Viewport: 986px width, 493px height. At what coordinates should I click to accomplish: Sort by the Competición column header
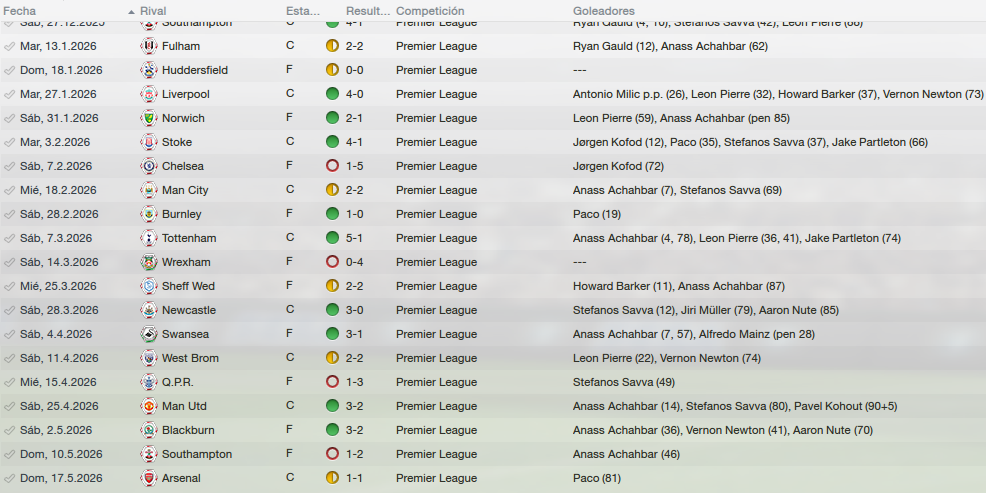click(x=430, y=11)
